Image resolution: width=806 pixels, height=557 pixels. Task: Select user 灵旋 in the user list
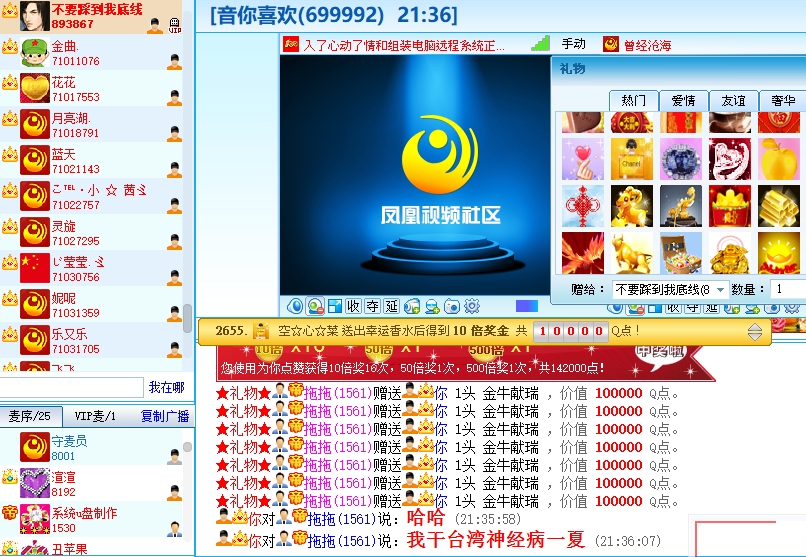91,232
